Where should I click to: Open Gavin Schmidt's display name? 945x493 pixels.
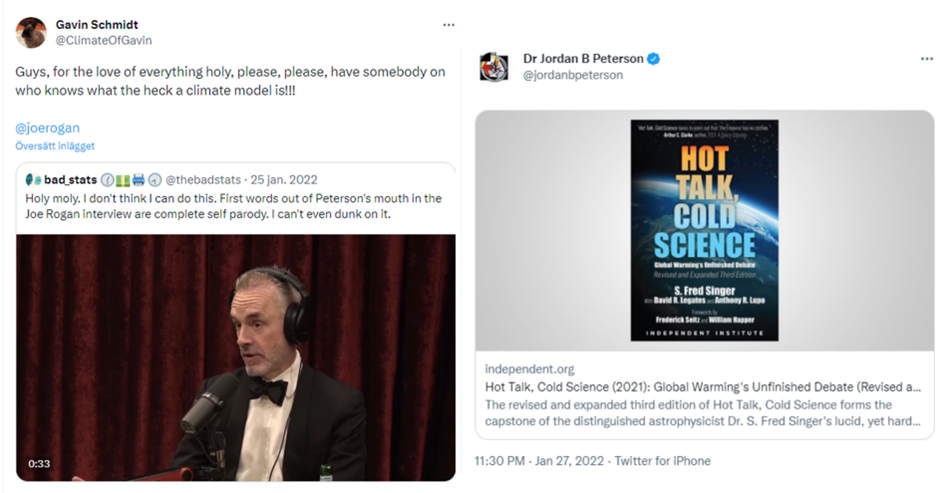point(97,25)
